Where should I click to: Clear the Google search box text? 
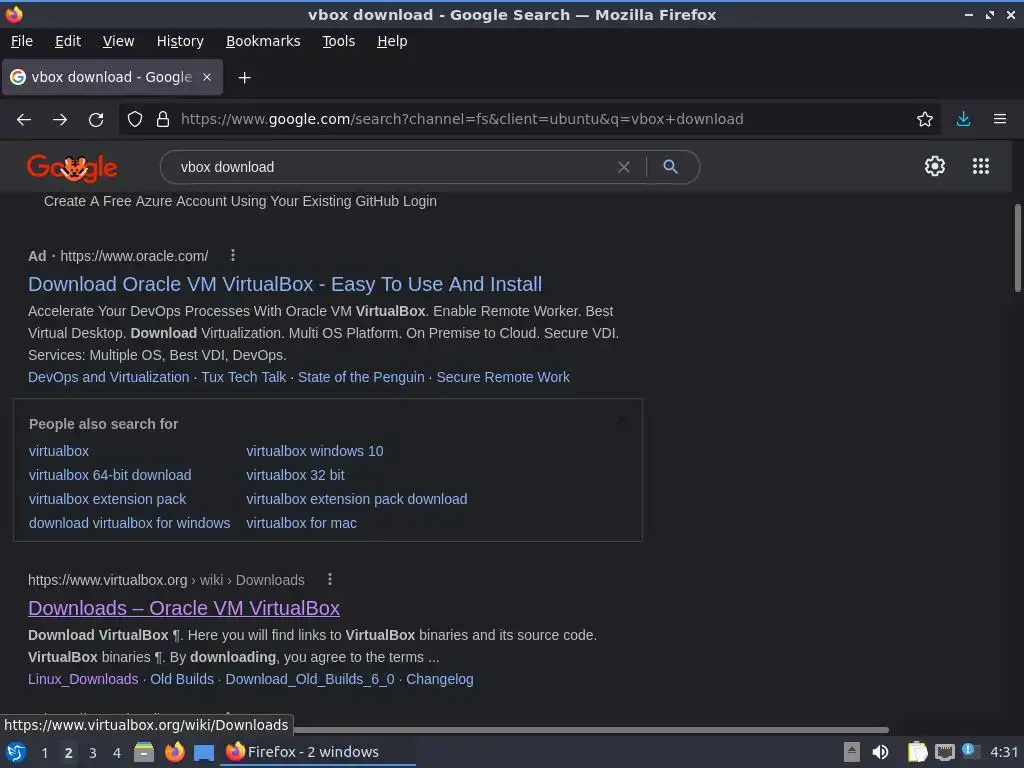[624, 167]
